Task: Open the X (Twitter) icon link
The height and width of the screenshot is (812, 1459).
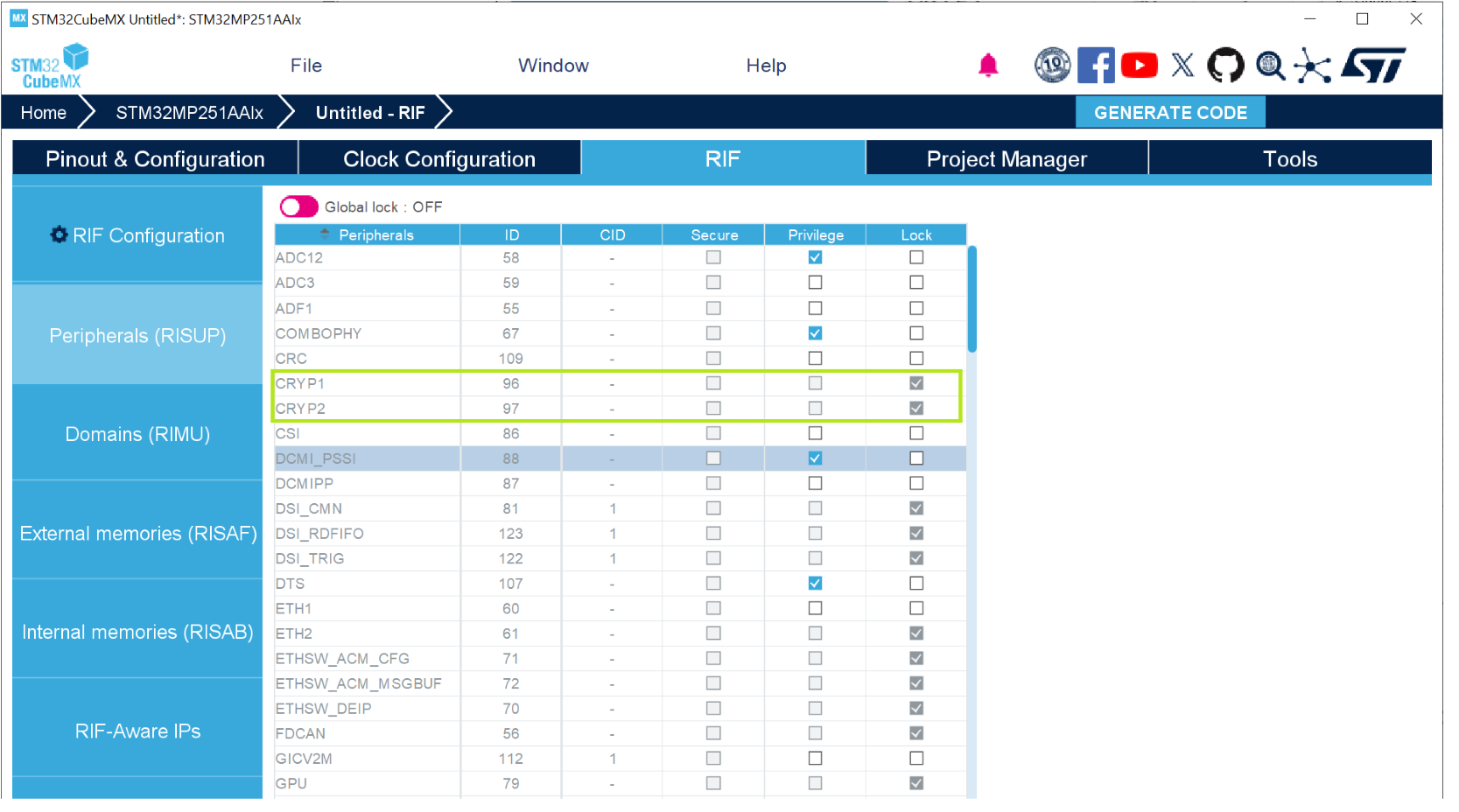Action: pos(1182,66)
